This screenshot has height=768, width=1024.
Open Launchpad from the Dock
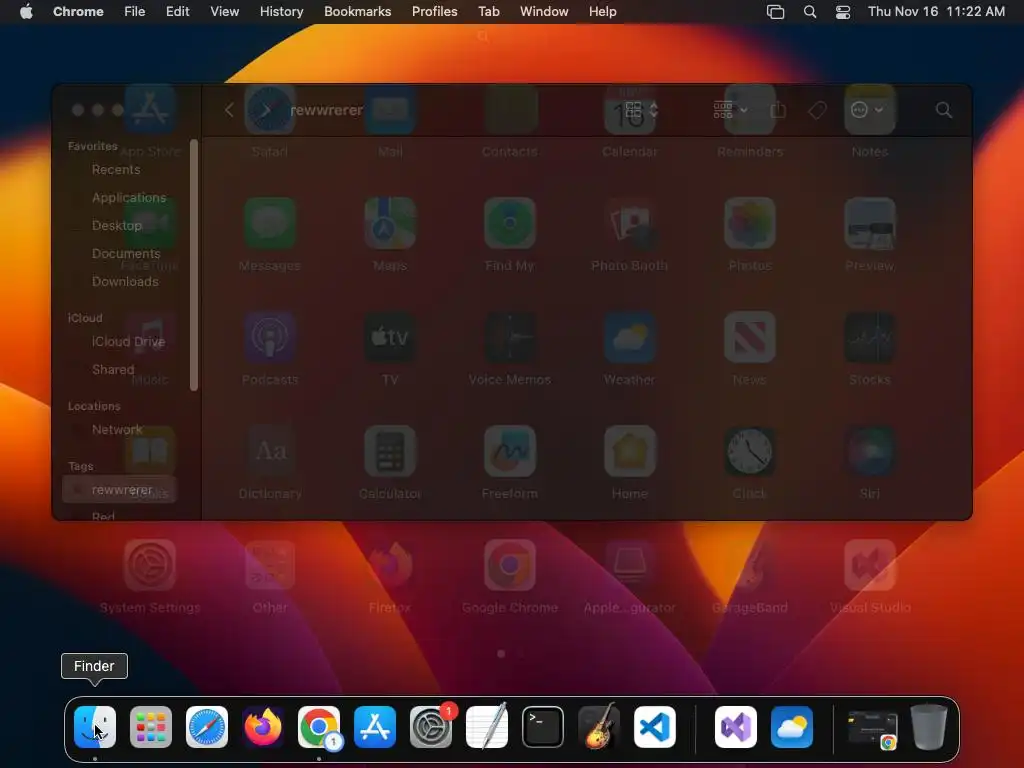coord(151,727)
